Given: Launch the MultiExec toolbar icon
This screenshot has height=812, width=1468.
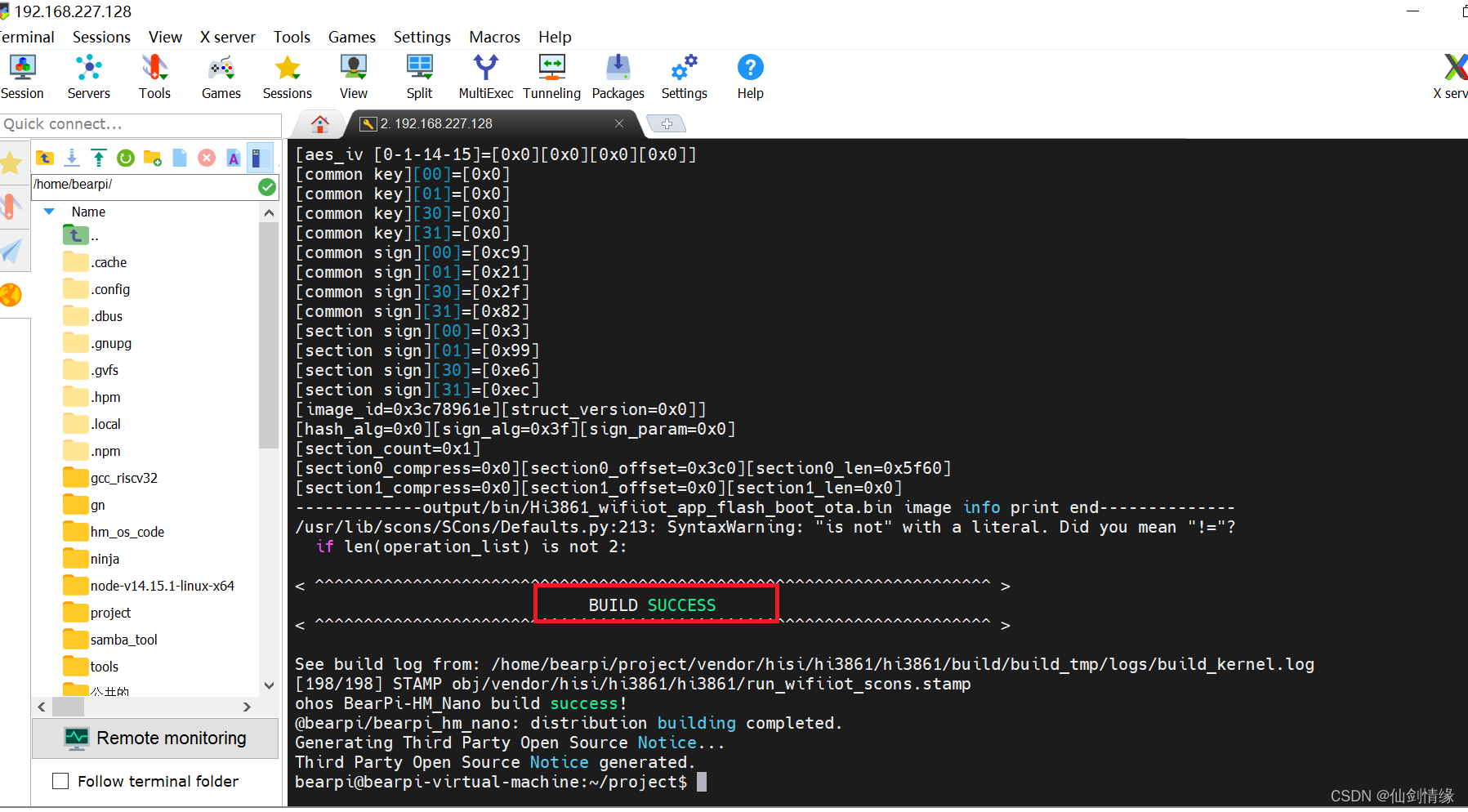Looking at the screenshot, I should (486, 77).
